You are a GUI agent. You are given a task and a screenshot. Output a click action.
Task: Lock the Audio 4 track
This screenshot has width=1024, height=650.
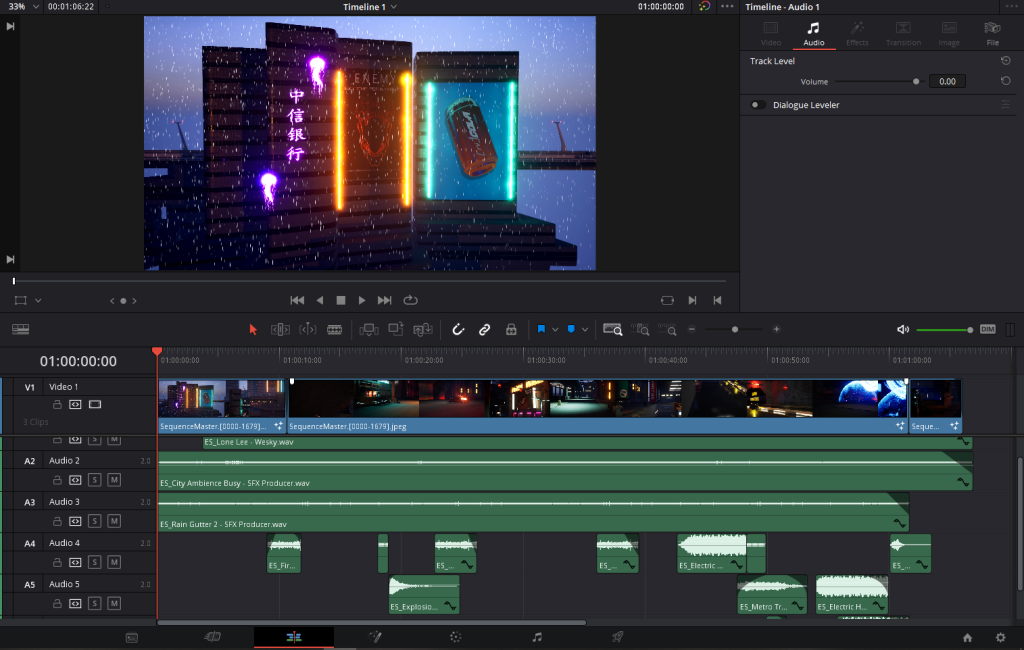coord(56,562)
